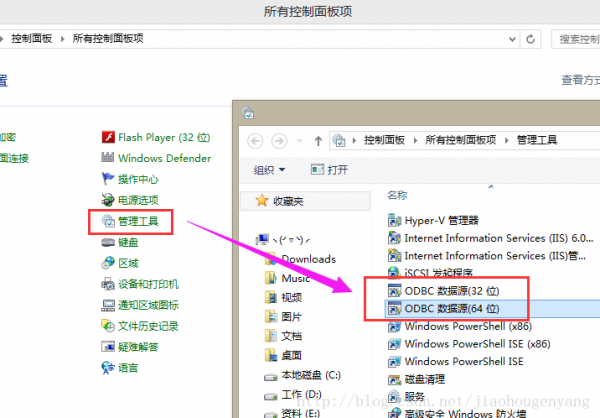Open the 疑难解答 icon
Viewport: 600px width, 418px height.
tap(108, 347)
